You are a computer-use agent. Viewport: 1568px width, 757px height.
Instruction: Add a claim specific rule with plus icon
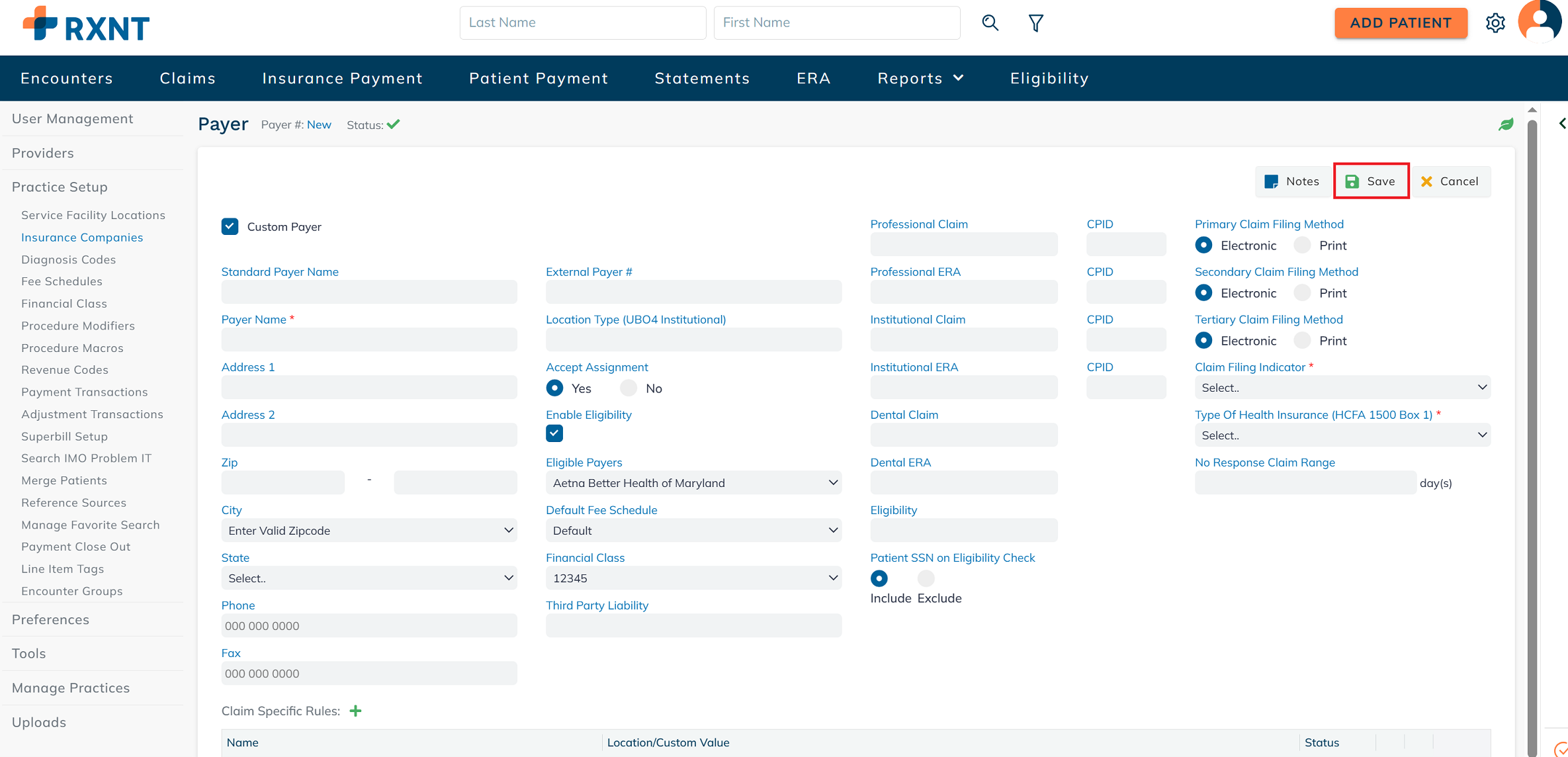tap(356, 711)
